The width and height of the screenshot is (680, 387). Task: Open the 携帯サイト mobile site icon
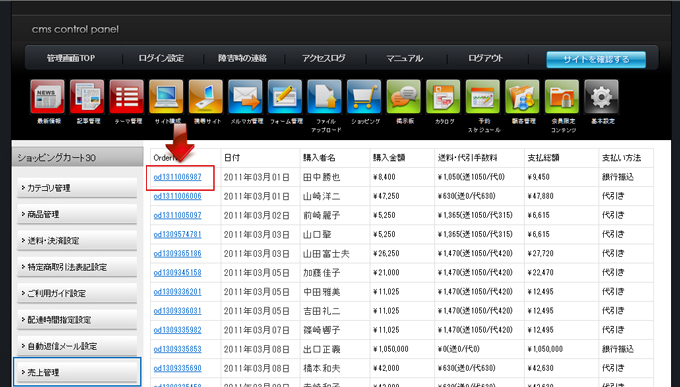tap(206, 96)
